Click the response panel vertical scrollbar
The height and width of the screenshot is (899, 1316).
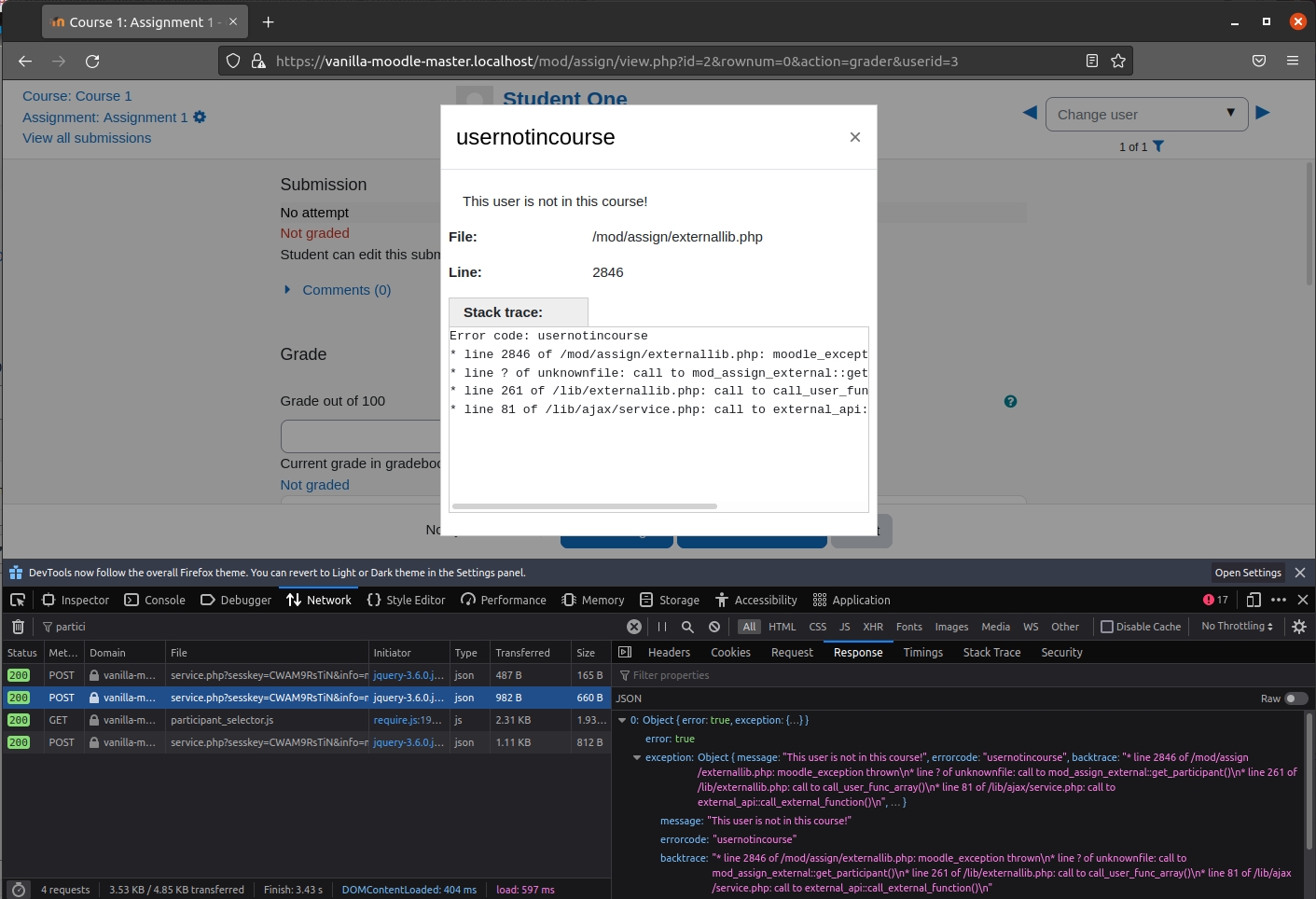[1309, 781]
